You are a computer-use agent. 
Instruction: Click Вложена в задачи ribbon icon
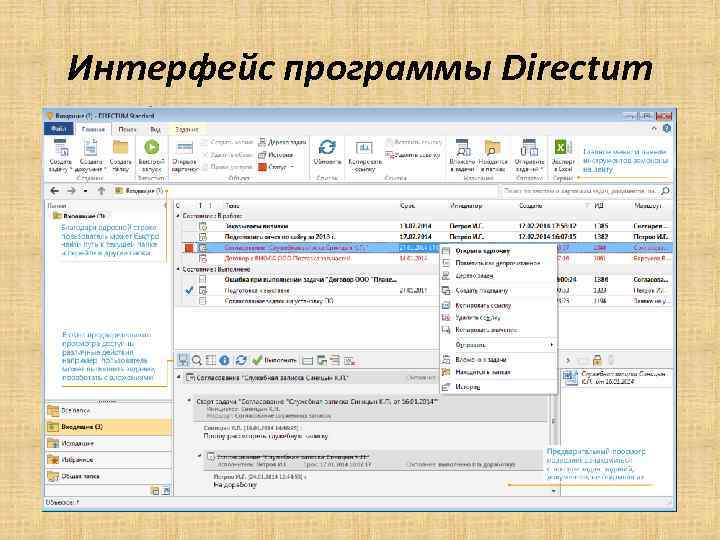462,148
